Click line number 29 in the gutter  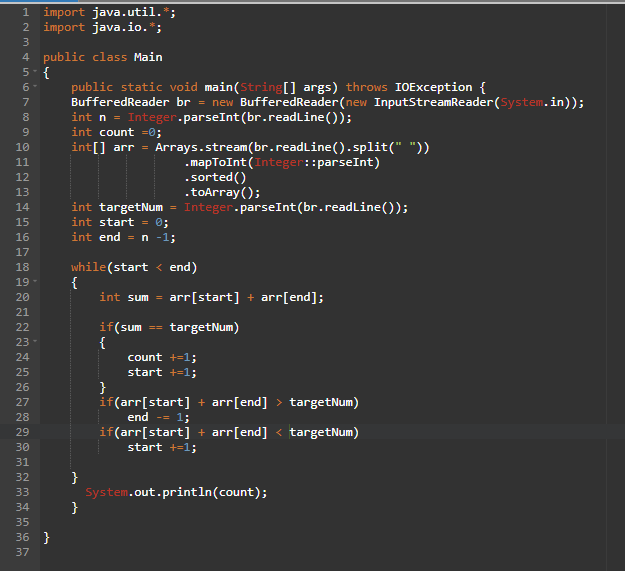[22, 432]
